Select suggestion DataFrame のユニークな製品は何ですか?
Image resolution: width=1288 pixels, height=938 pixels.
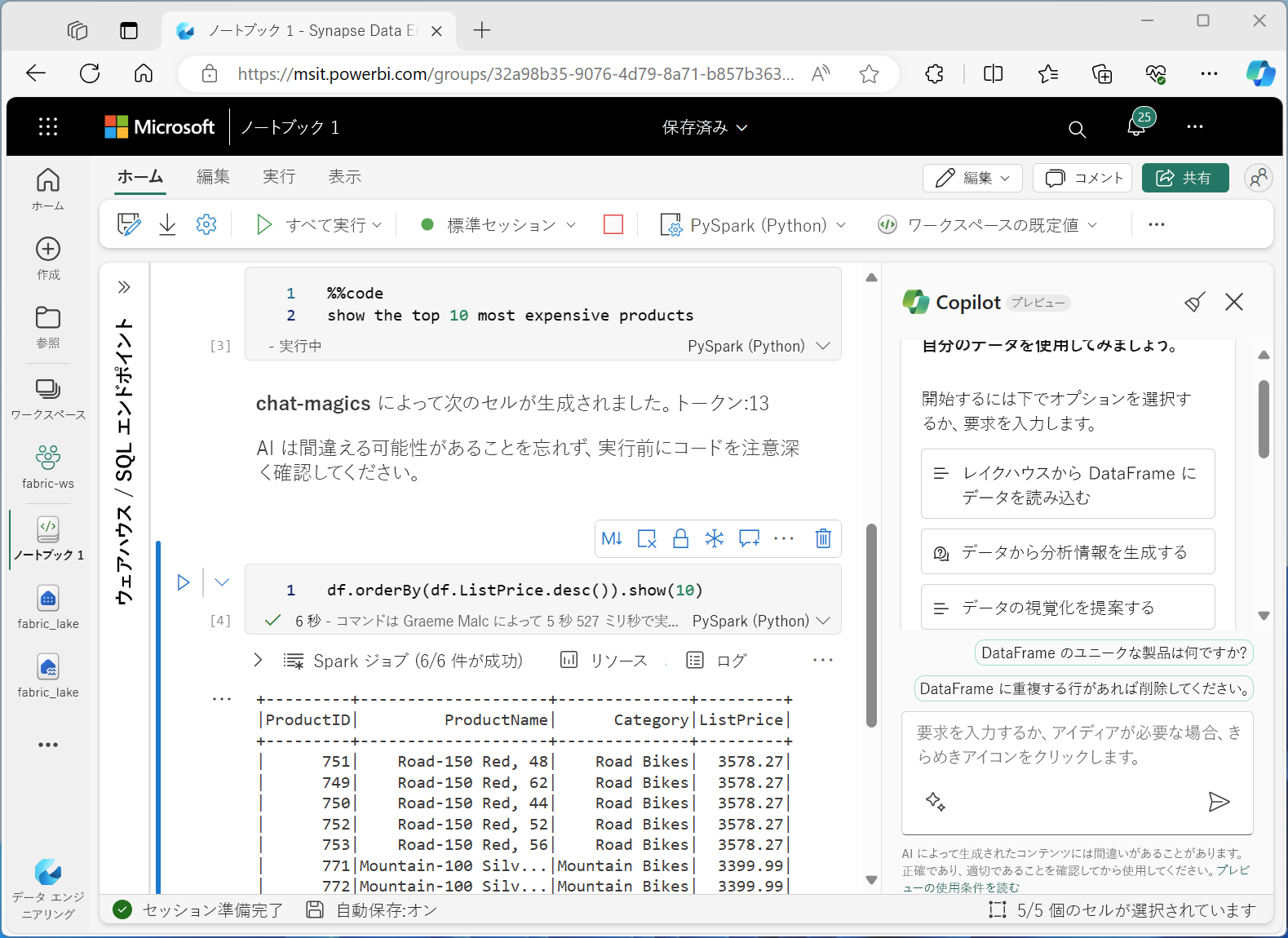pos(1114,653)
